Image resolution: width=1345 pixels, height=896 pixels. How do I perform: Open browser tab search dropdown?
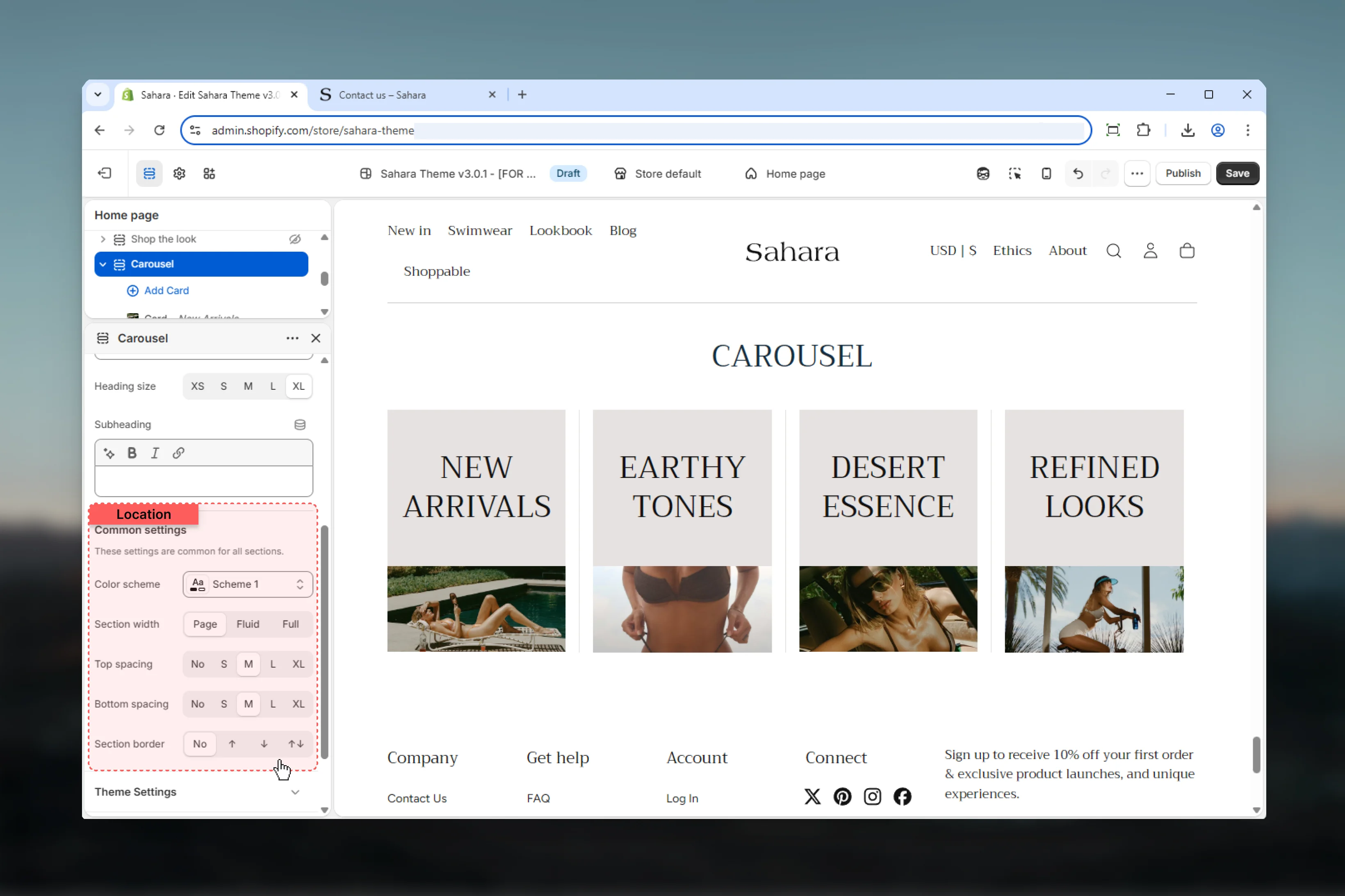coord(98,94)
